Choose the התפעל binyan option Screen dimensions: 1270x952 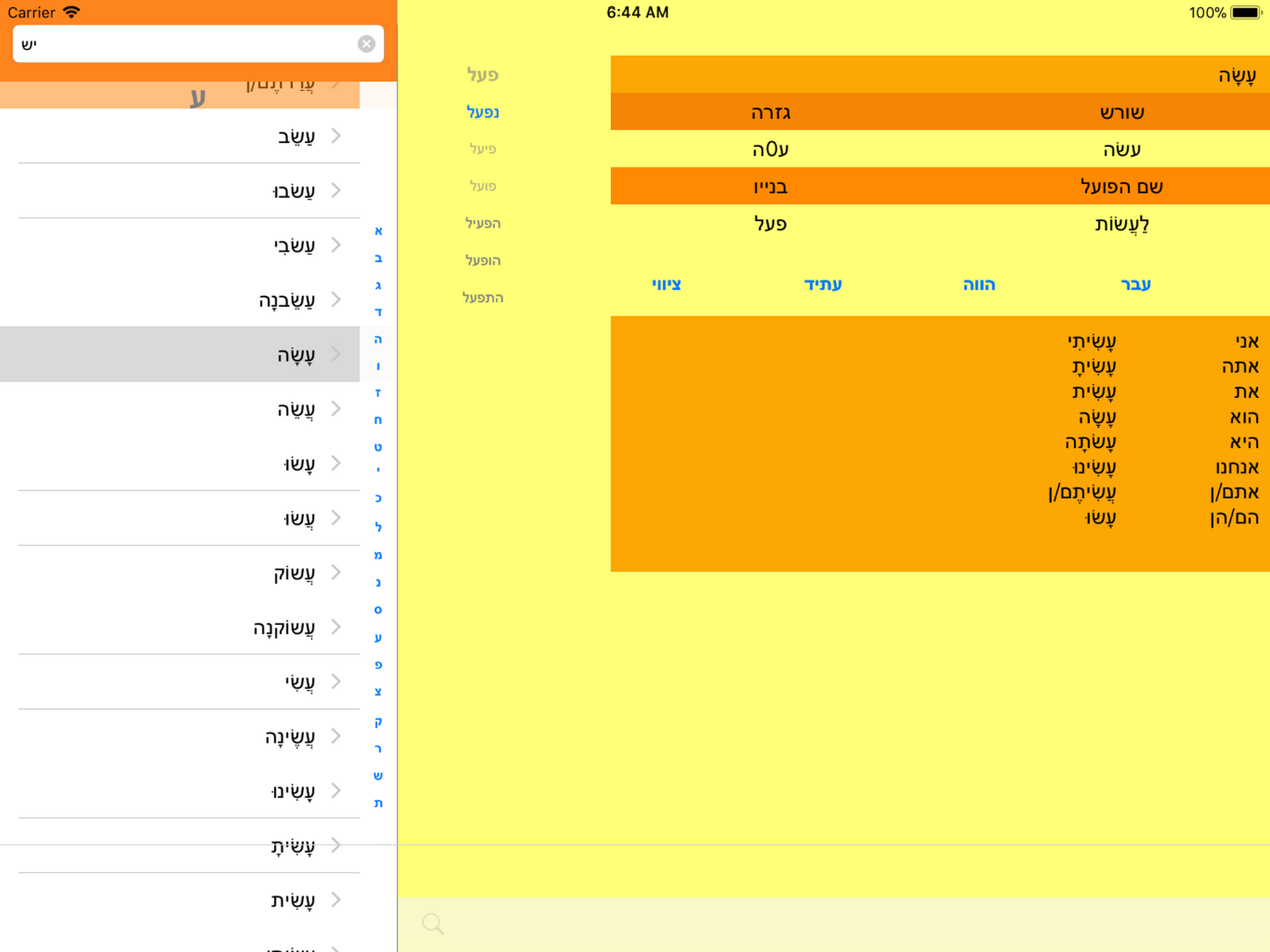tap(483, 297)
